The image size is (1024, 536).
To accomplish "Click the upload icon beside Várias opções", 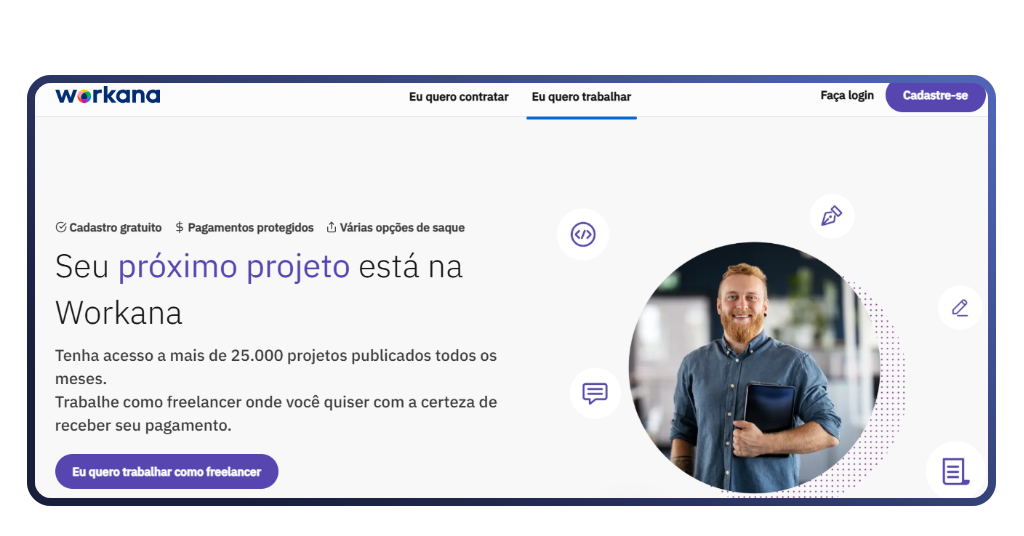I will point(331,227).
